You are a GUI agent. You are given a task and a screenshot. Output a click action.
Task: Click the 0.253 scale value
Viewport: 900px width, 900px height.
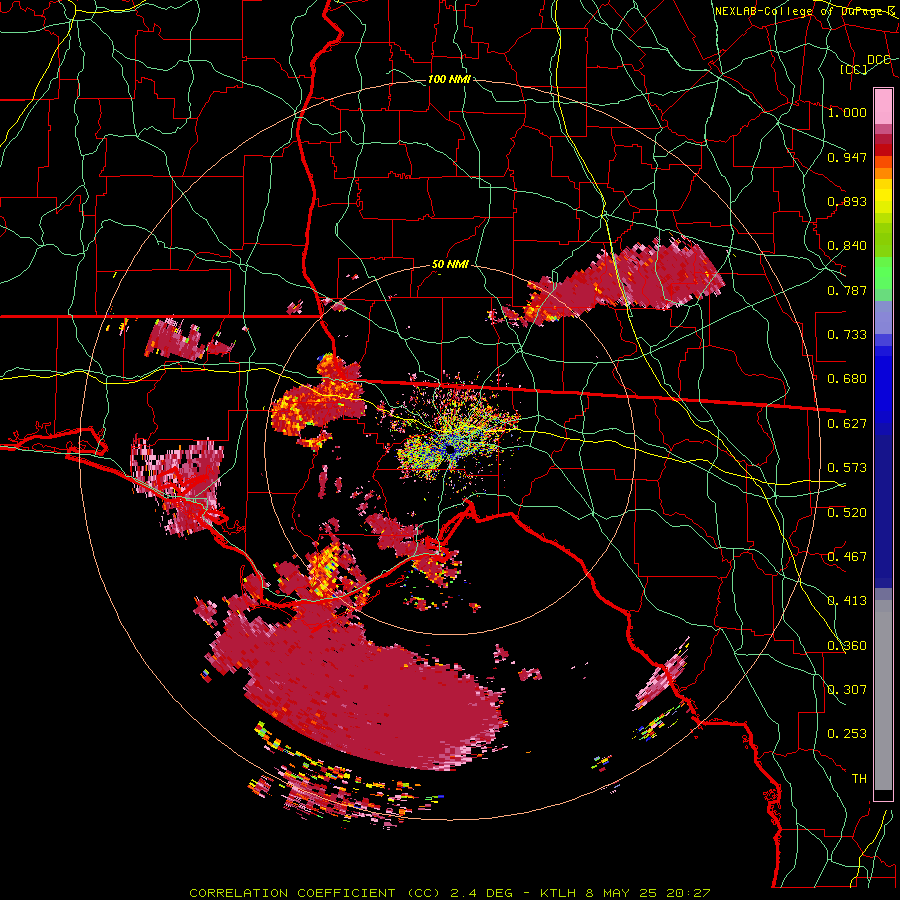tap(847, 734)
